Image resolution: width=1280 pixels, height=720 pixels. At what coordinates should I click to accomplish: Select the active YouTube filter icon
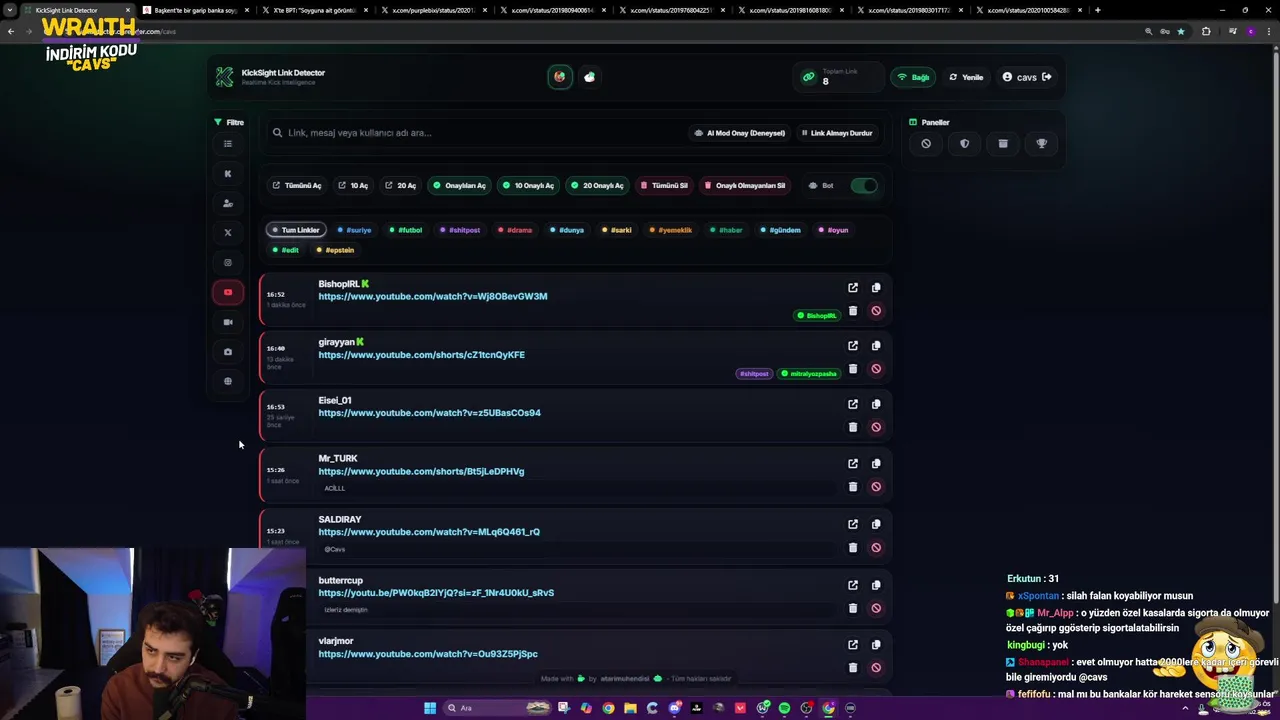click(228, 292)
